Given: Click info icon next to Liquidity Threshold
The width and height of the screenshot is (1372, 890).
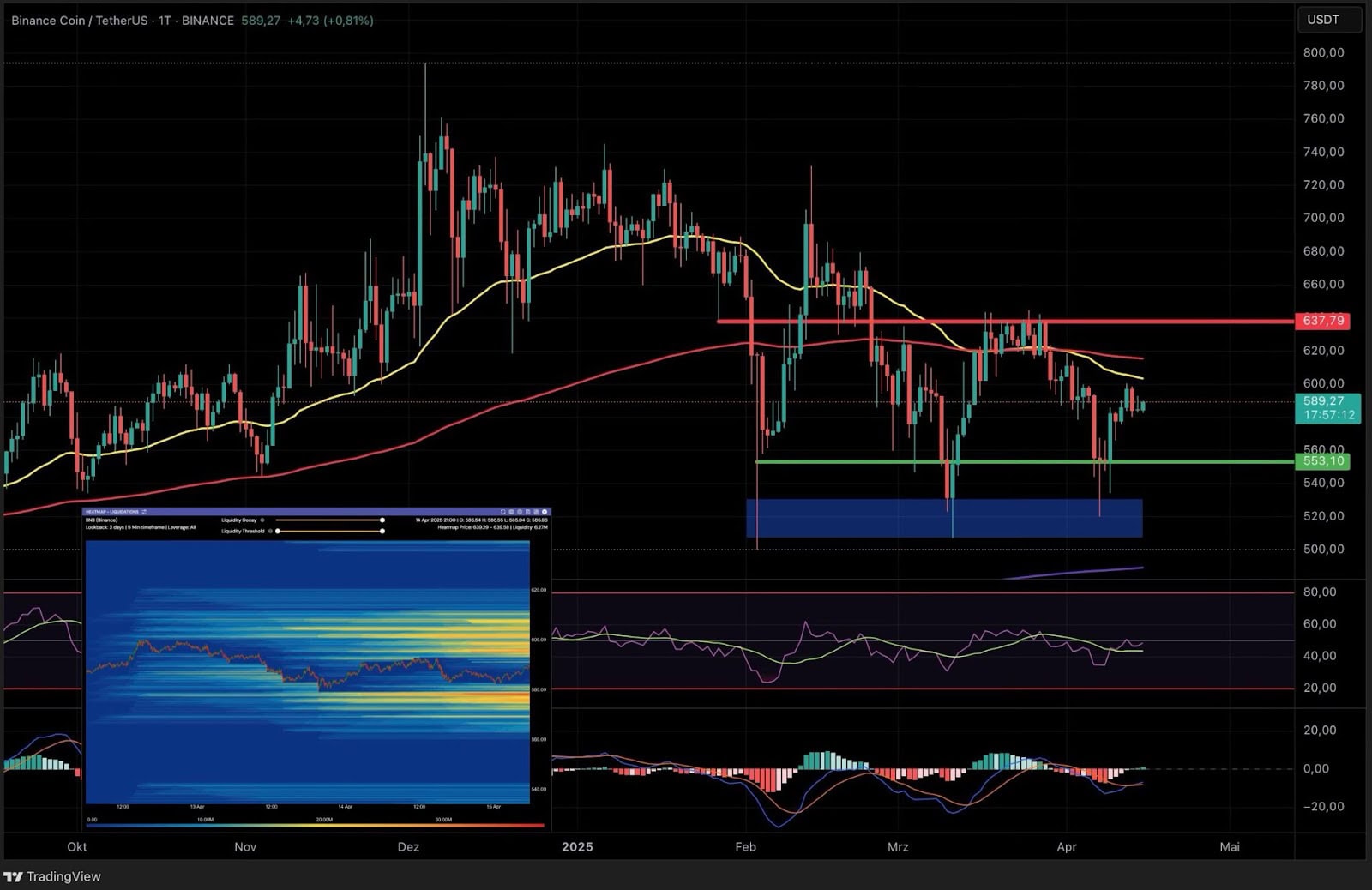Looking at the screenshot, I should coord(270,531).
